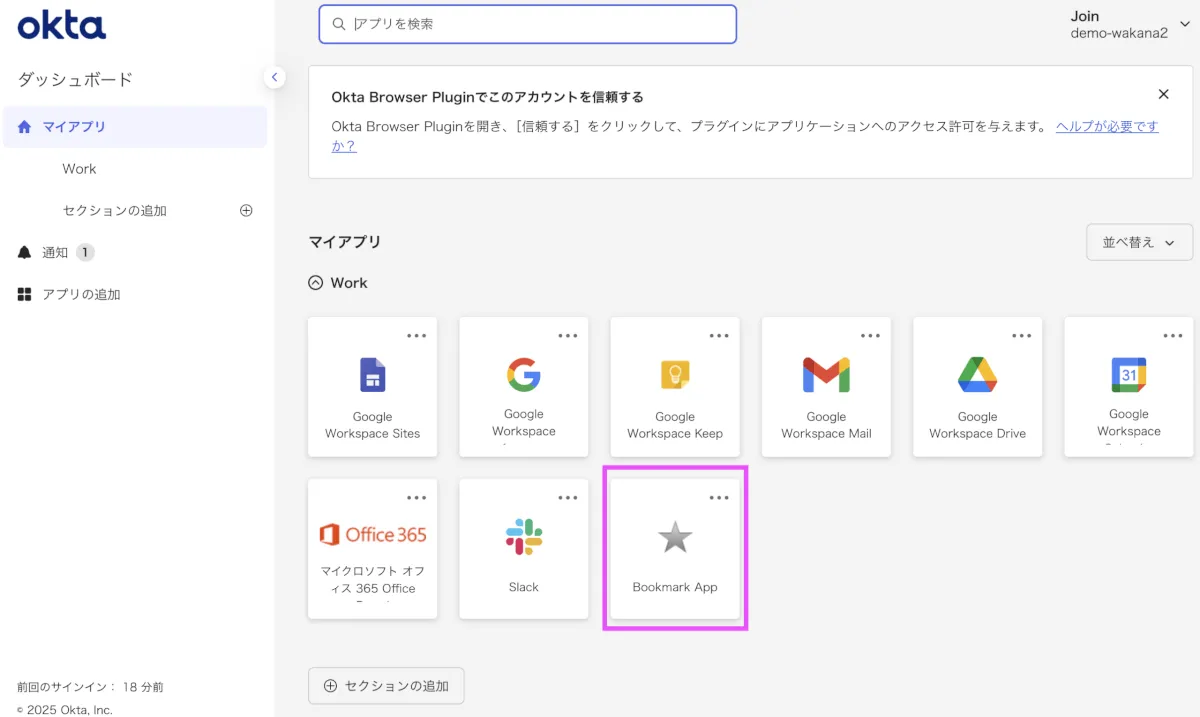The width and height of the screenshot is (1200, 717).
Task: Collapse the sidebar with the chevron button
Action: pyautogui.click(x=275, y=77)
